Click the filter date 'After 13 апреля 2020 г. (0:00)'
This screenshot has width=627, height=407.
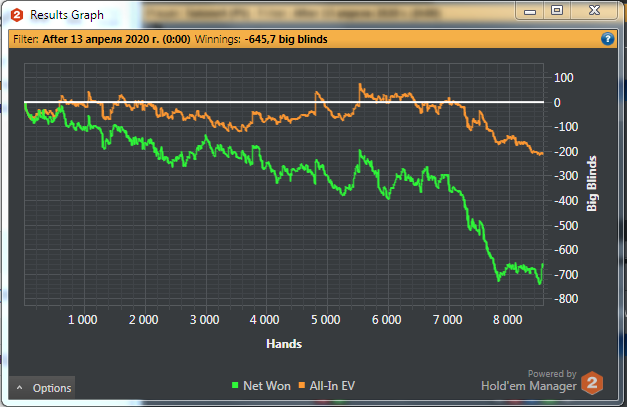pos(116,39)
